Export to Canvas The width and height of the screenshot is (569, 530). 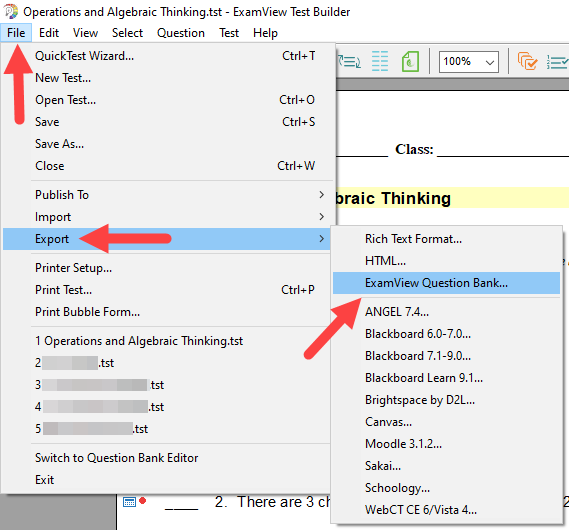pyautogui.click(x=446, y=422)
